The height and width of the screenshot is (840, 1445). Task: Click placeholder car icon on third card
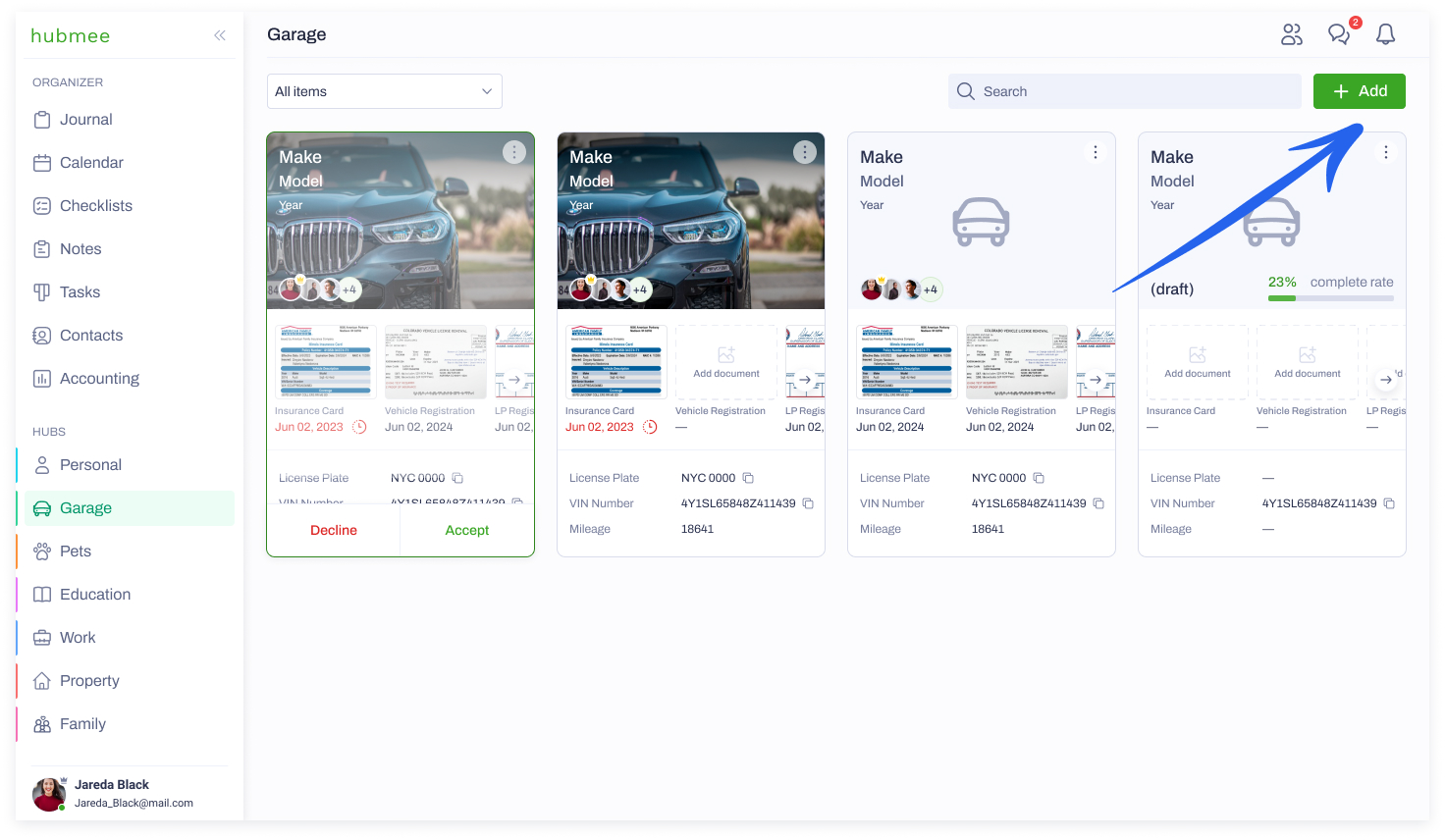pos(981,222)
